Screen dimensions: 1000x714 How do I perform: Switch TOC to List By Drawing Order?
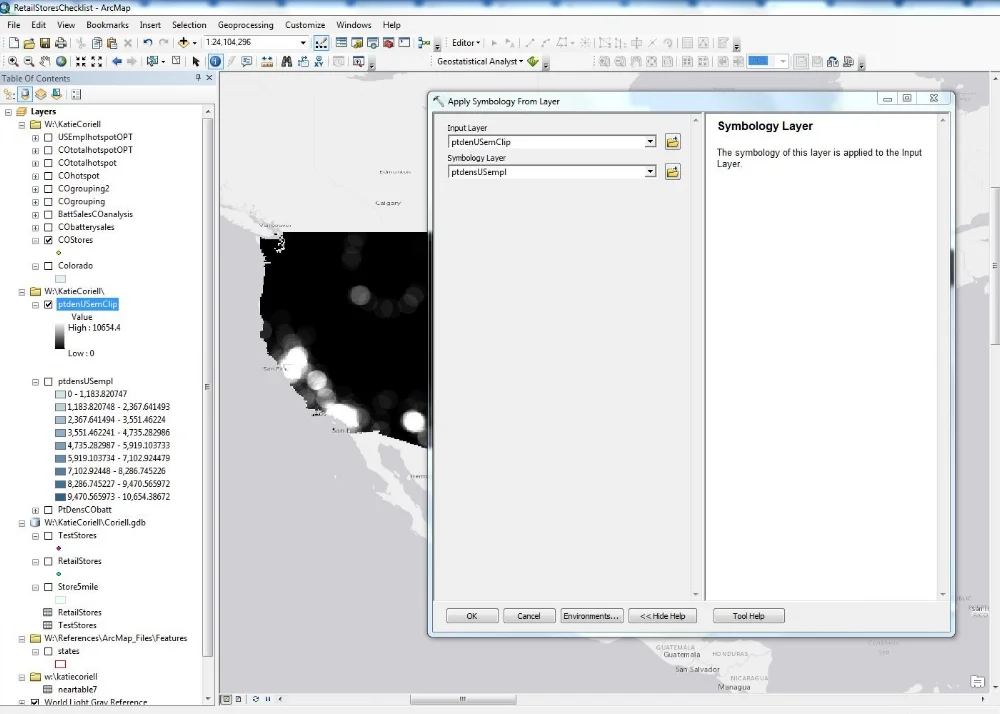pos(10,94)
